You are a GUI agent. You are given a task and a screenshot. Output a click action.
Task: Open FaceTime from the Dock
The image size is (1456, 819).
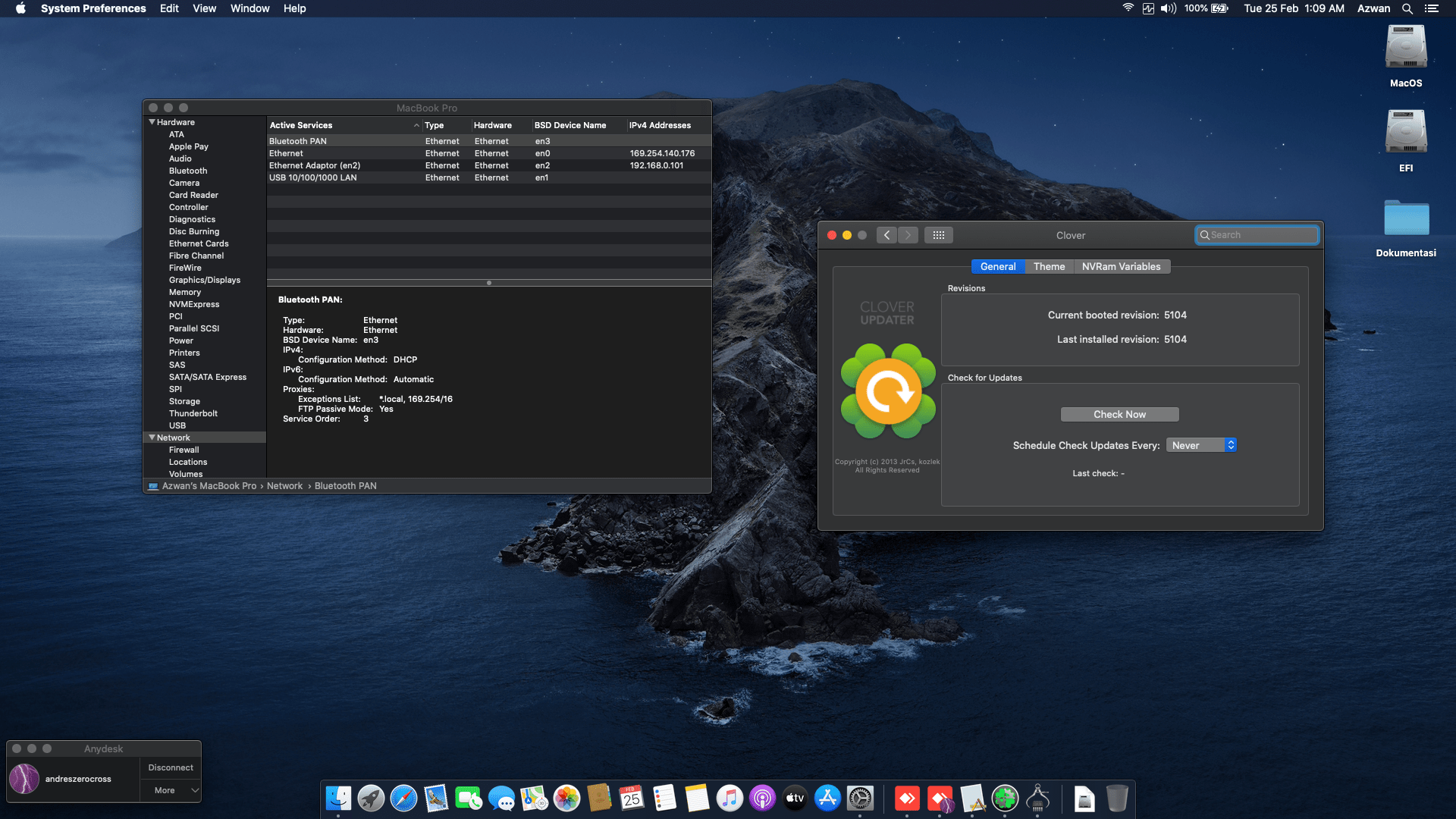click(469, 798)
